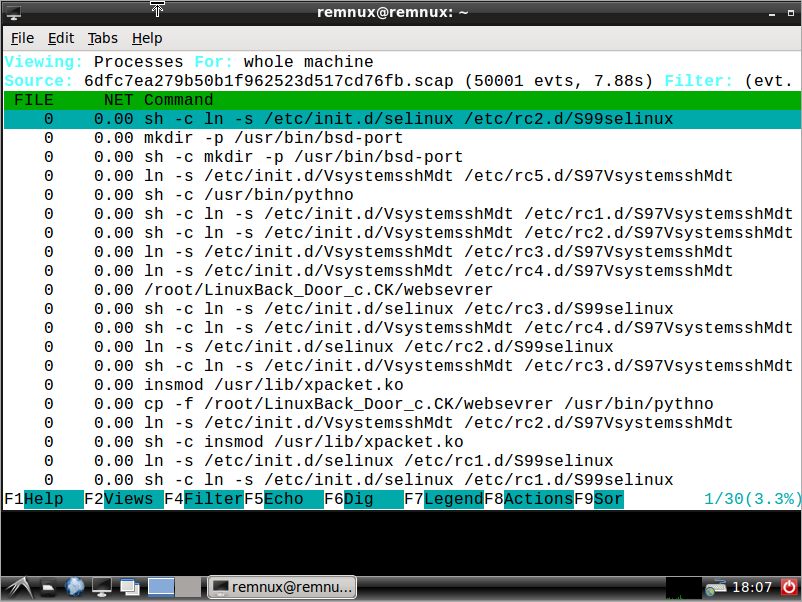Viewport: 802px width, 602px height.
Task: Sort by the FILE column header
Action: [x=33, y=100]
